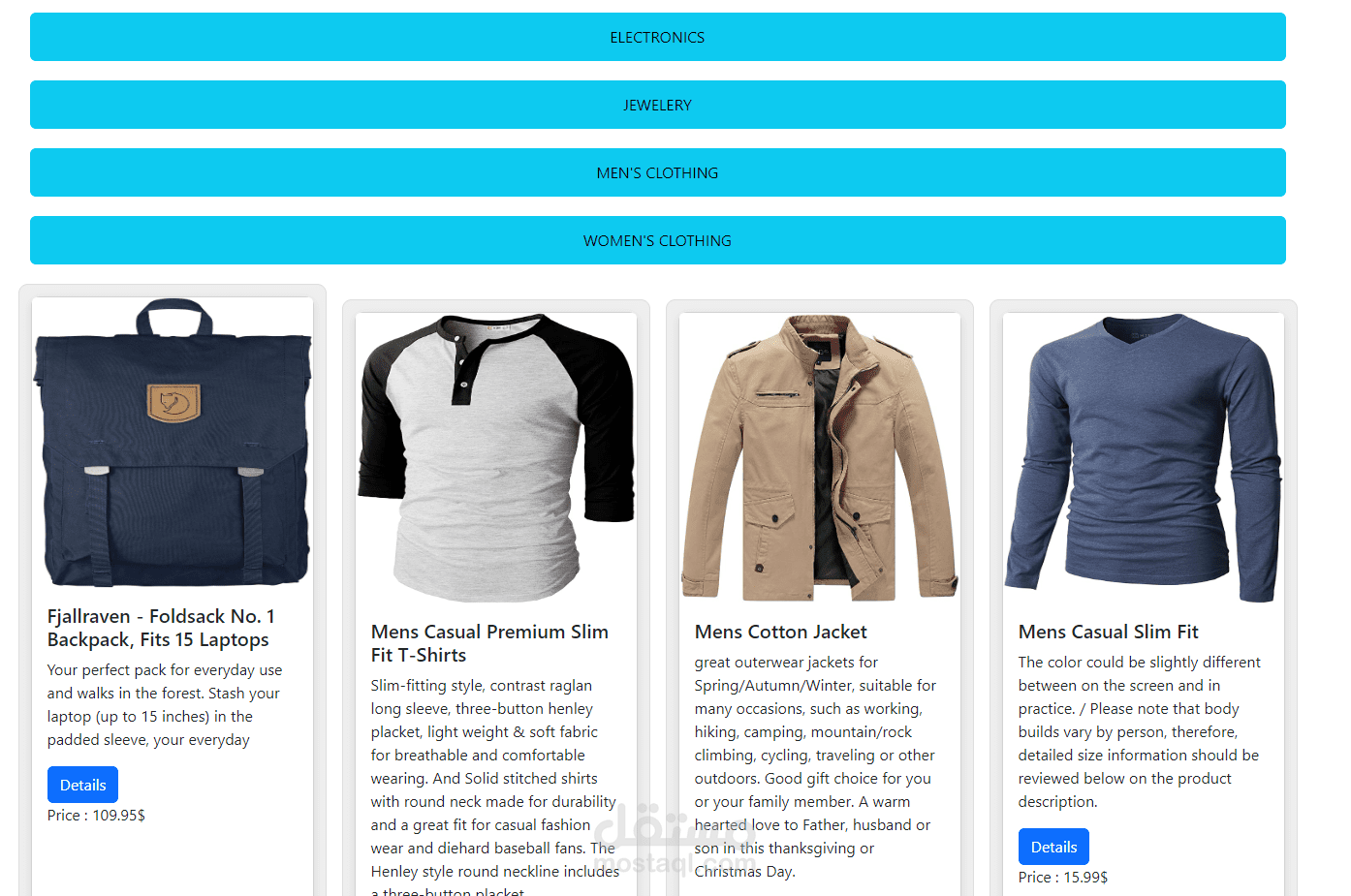The height and width of the screenshot is (896, 1351).
Task: Click the Fjallraven backpack image
Action: click(x=173, y=443)
